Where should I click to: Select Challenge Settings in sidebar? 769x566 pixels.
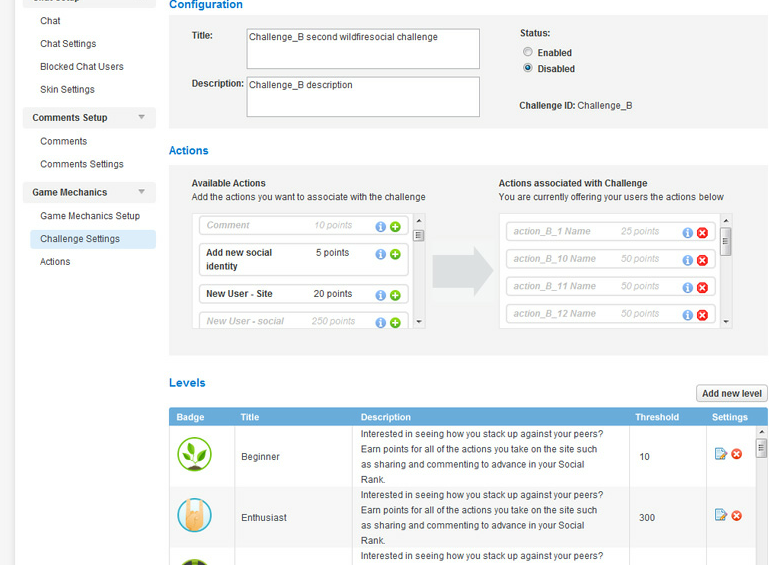[93, 239]
